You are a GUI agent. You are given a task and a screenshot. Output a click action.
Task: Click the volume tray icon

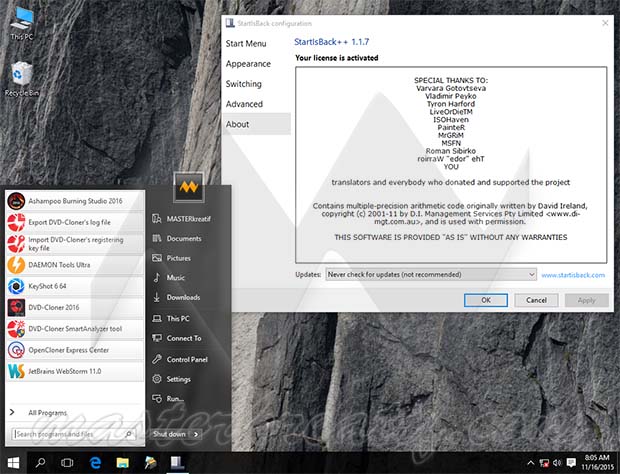pos(557,463)
